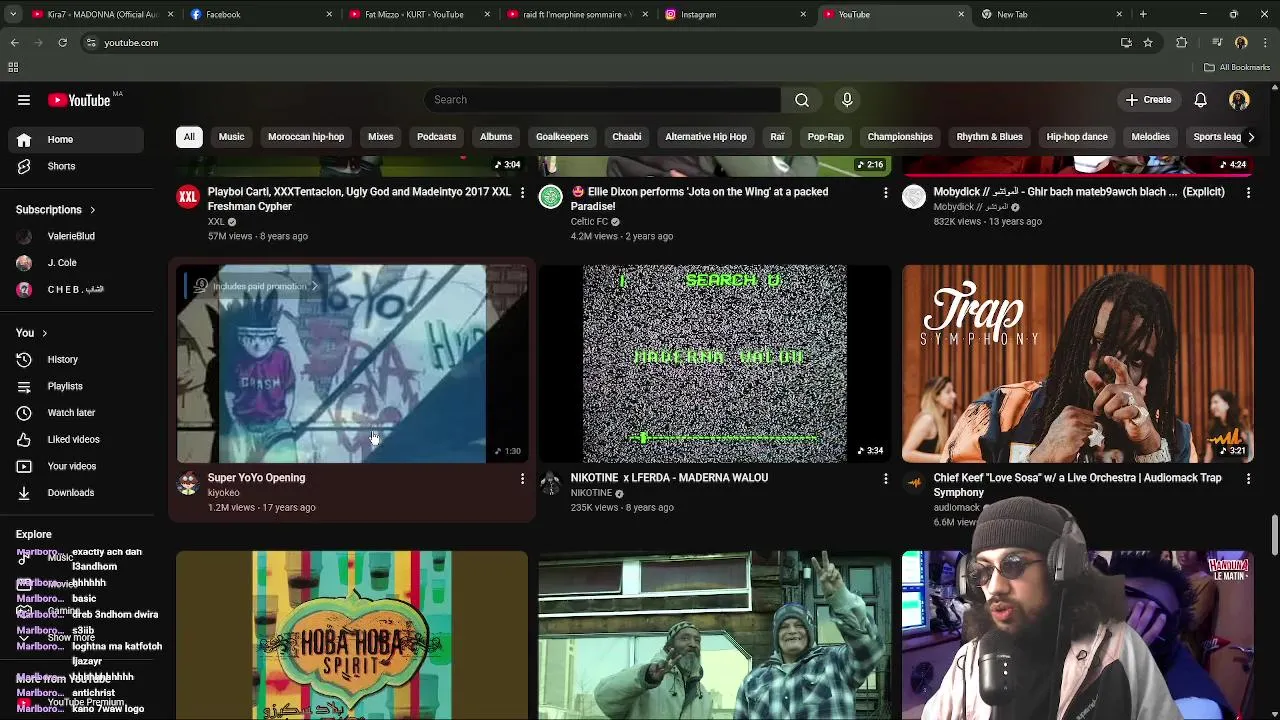Viewport: 1280px width, 720px height.
Task: Click the youtube.com address bar
Action: click(x=600, y=43)
